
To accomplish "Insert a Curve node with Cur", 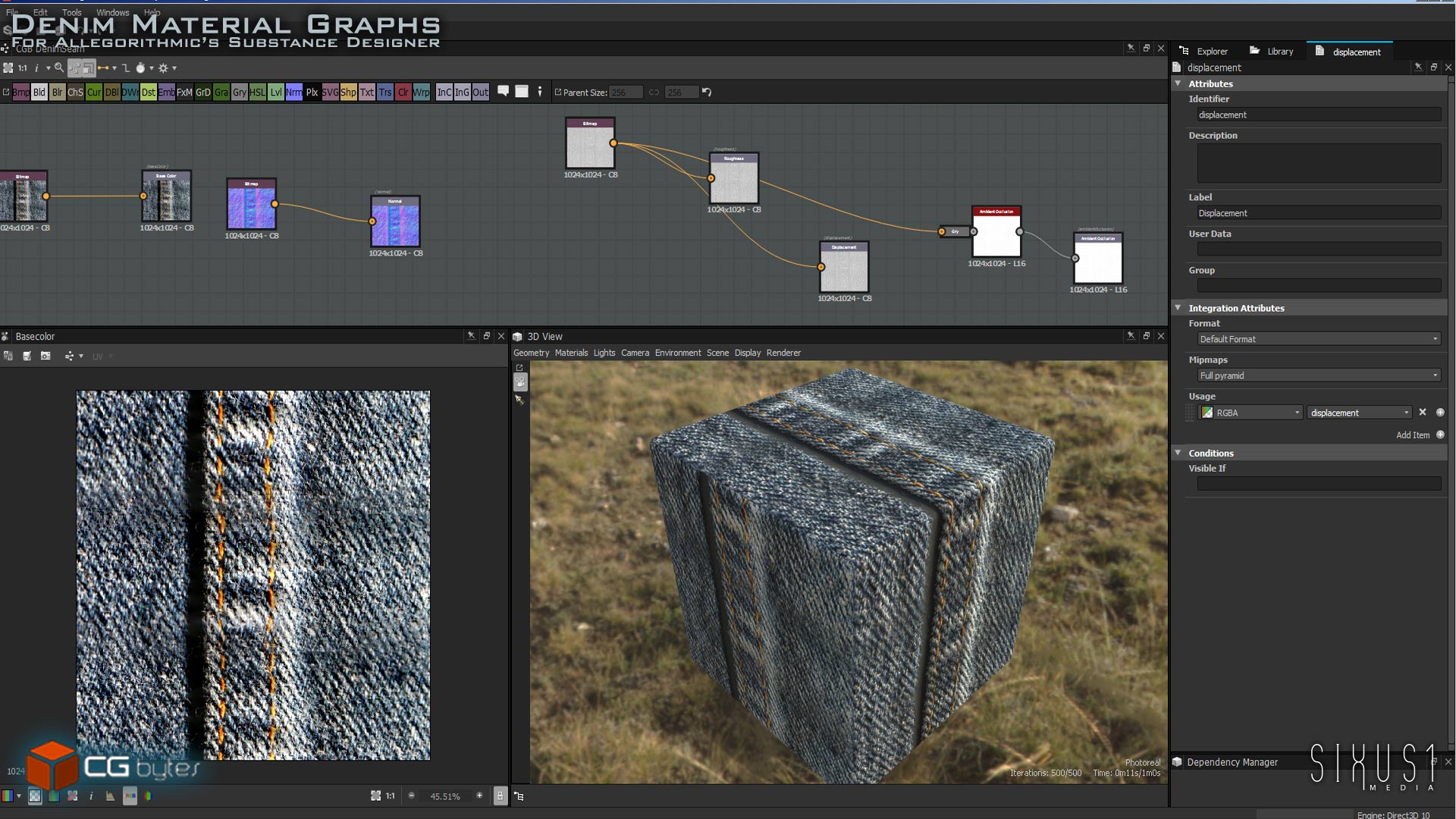I will click(94, 93).
